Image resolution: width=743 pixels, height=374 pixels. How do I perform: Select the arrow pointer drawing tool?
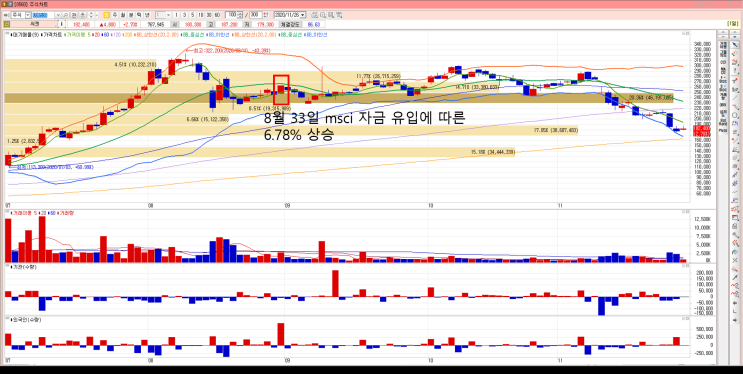pos(735,45)
